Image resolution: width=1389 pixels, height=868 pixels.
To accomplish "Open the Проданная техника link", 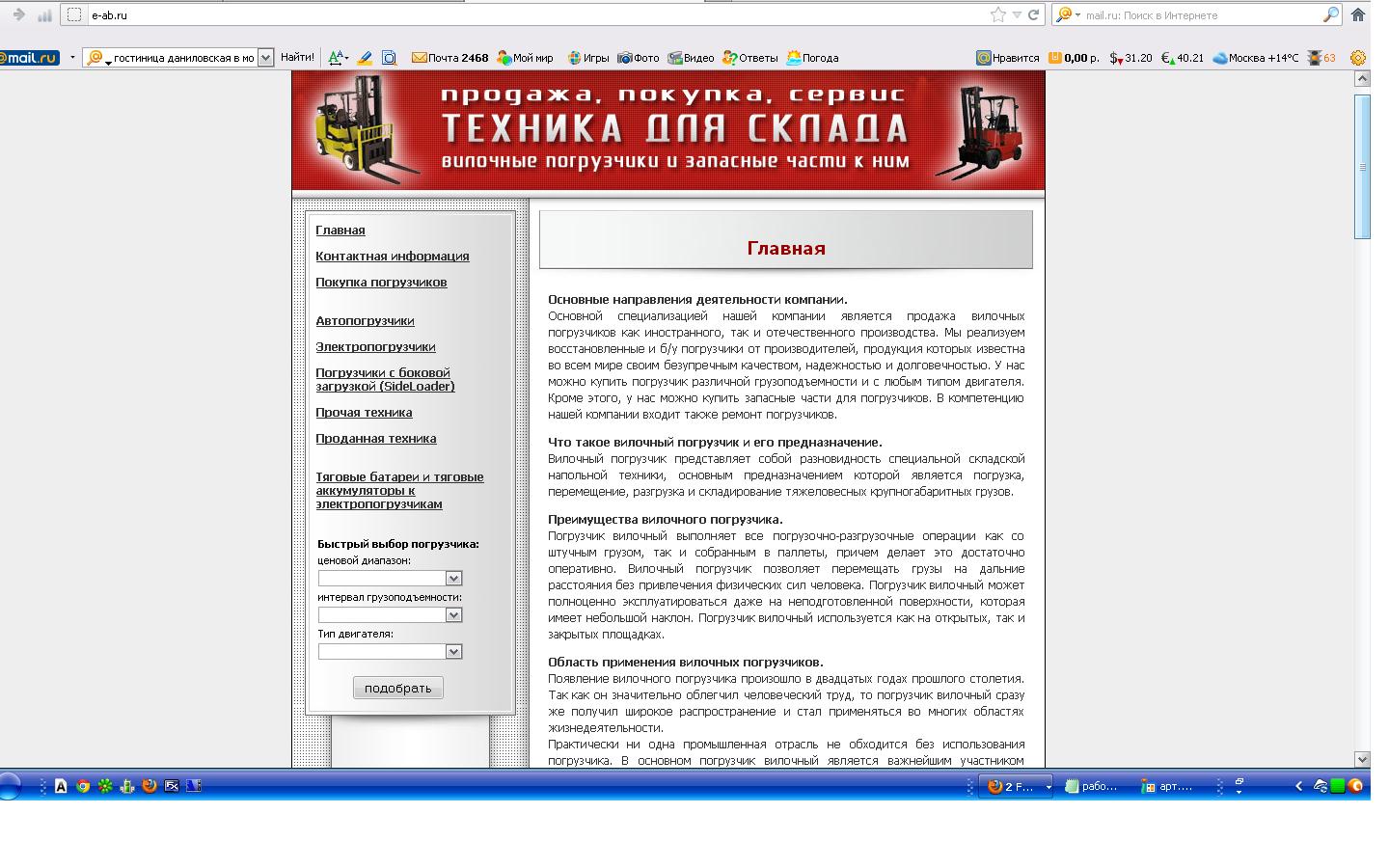I will pyautogui.click(x=376, y=439).
